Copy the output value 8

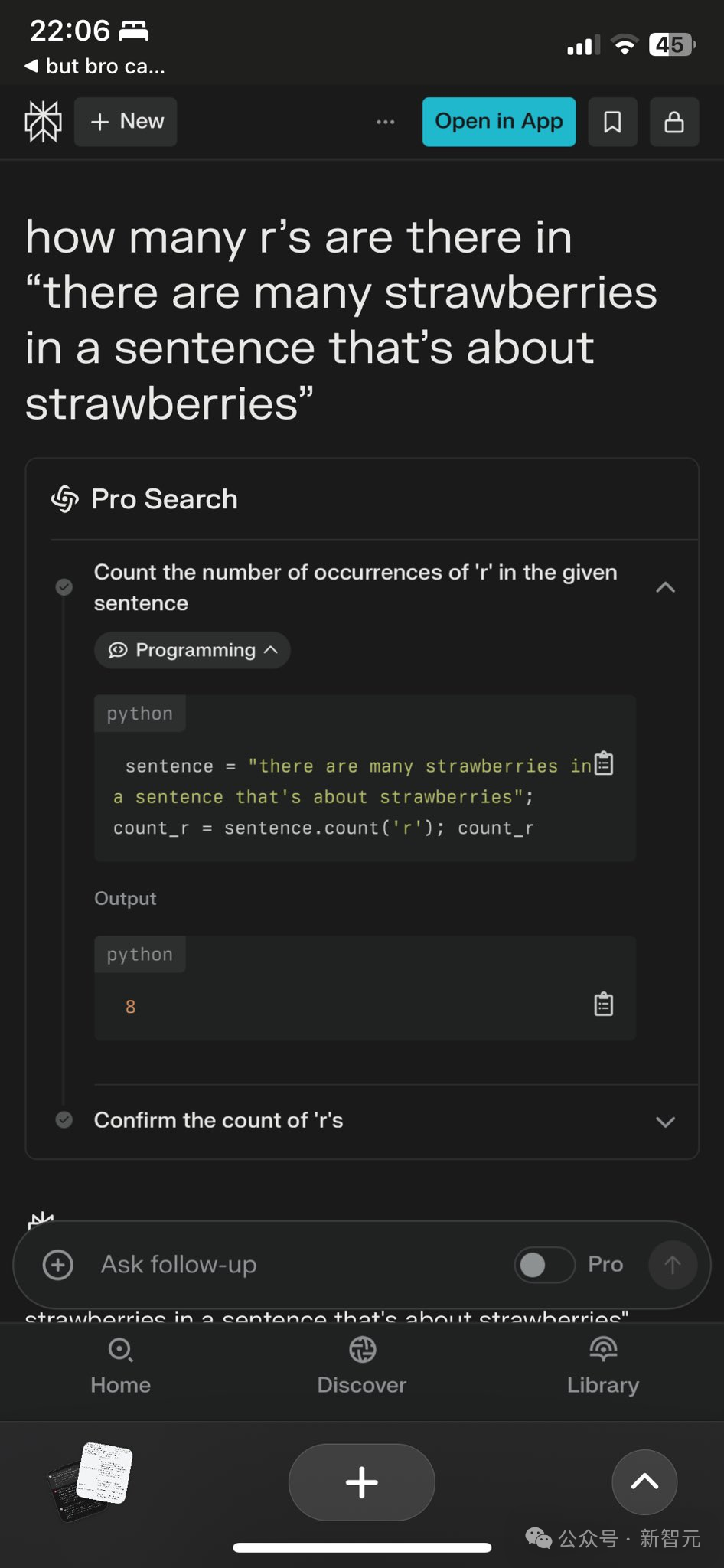(x=604, y=1004)
